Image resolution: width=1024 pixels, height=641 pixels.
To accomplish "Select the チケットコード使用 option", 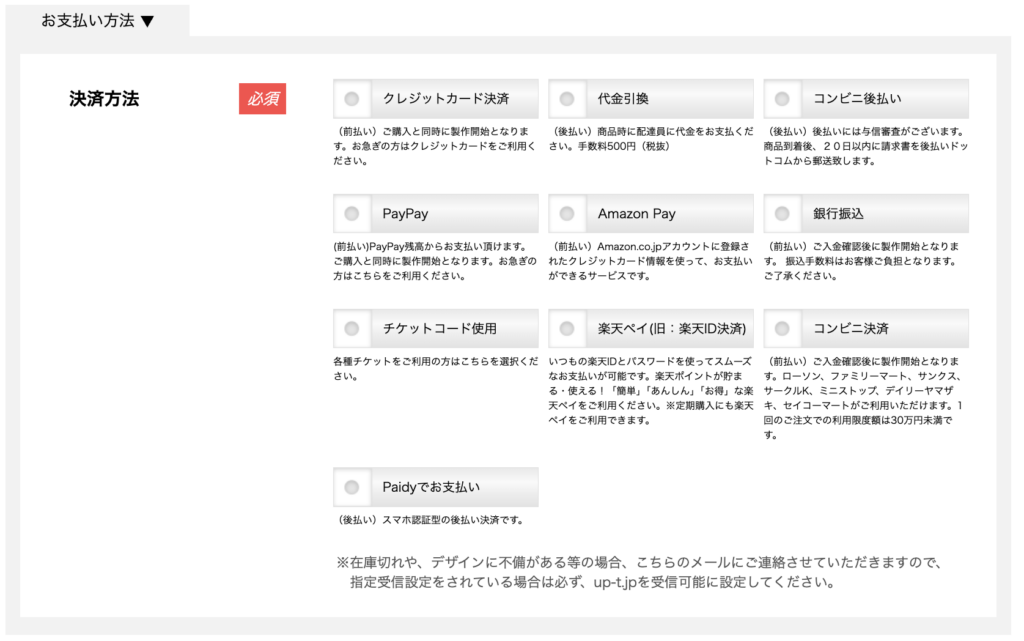I will [351, 329].
